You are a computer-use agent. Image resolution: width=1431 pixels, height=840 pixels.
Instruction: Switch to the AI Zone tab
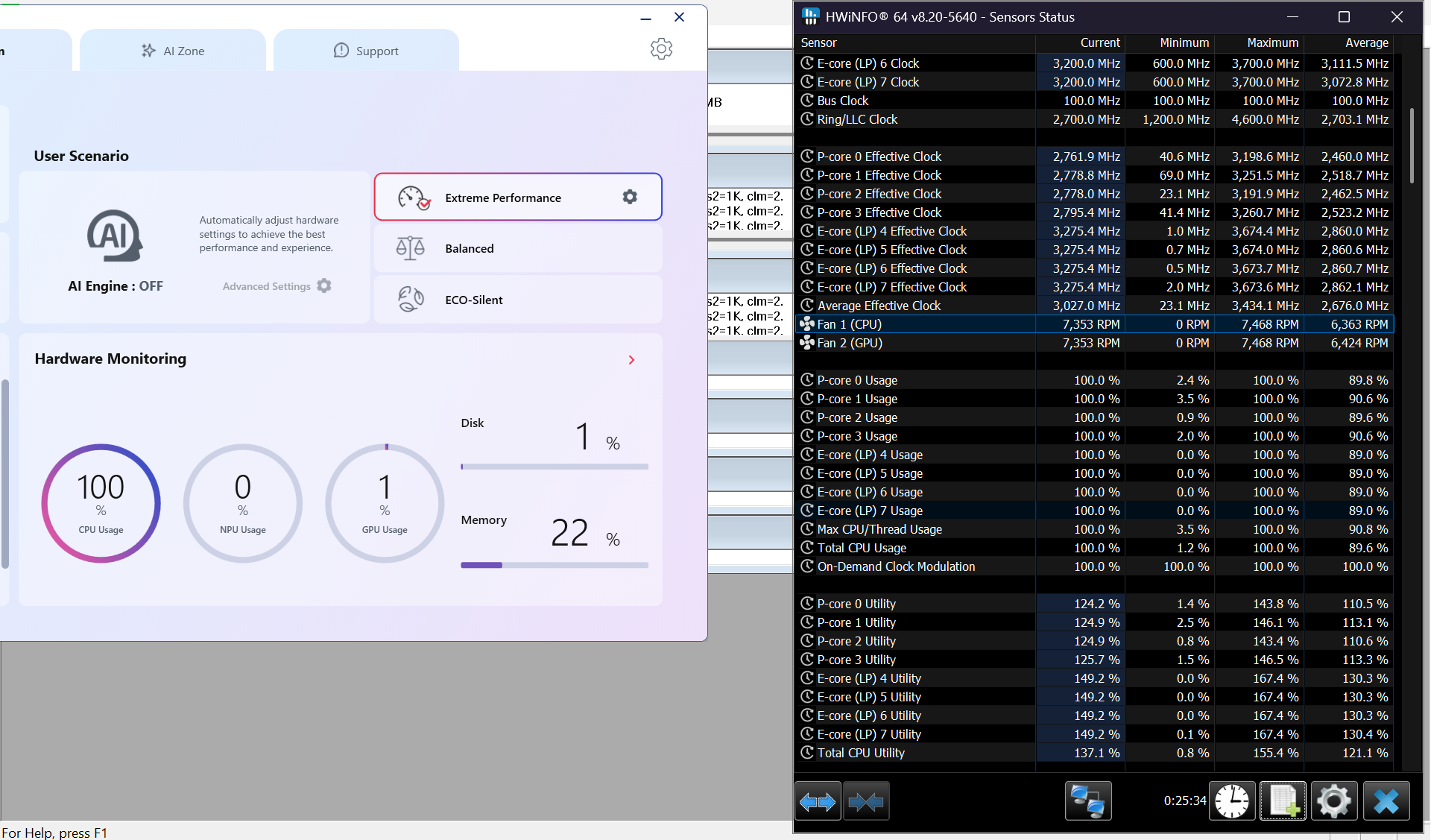[173, 51]
